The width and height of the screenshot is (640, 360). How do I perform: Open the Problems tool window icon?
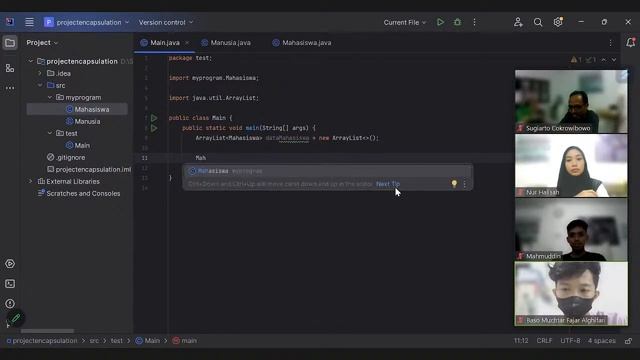[10, 304]
